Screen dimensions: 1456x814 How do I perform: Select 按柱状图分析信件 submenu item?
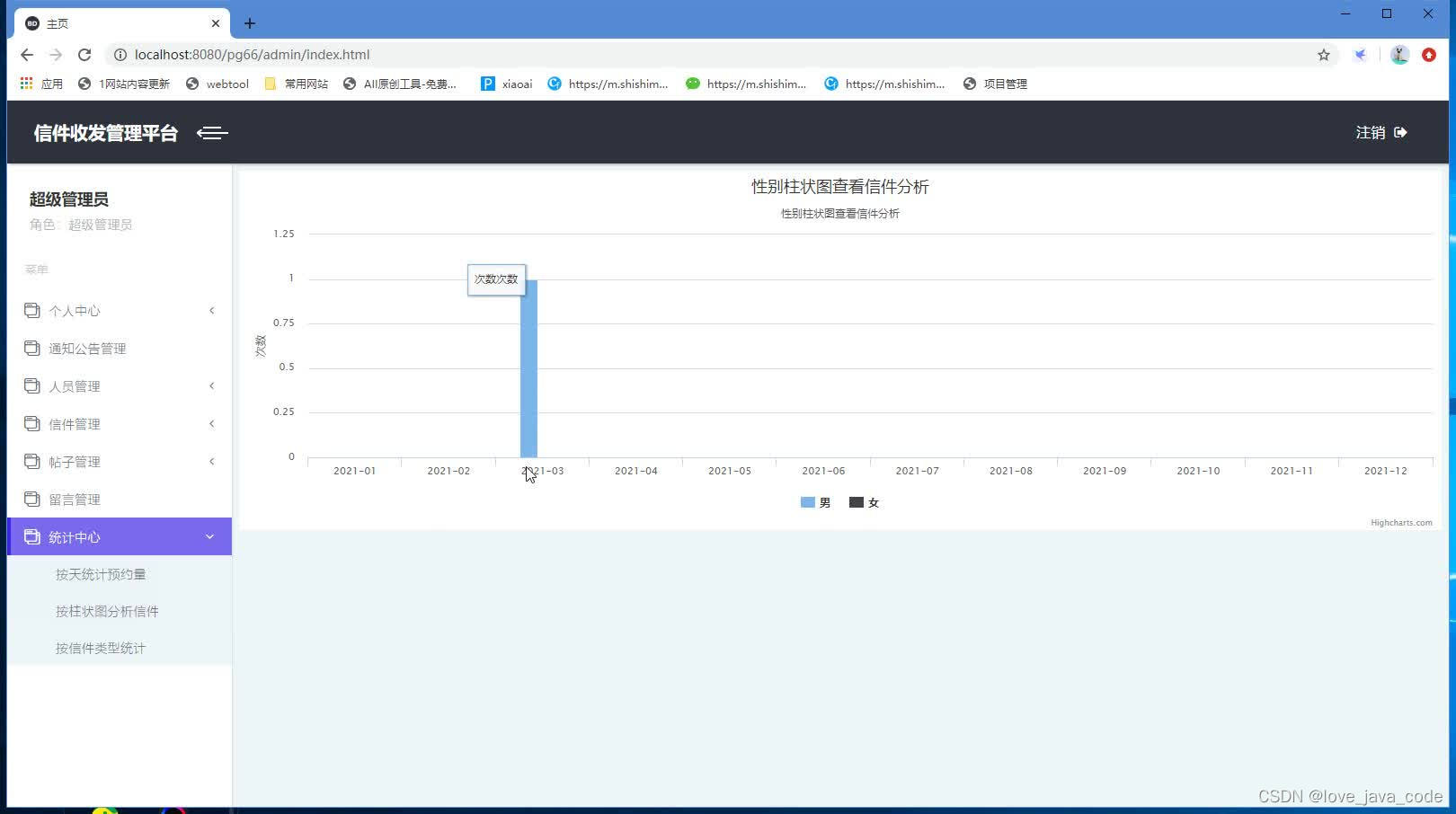pyautogui.click(x=107, y=611)
